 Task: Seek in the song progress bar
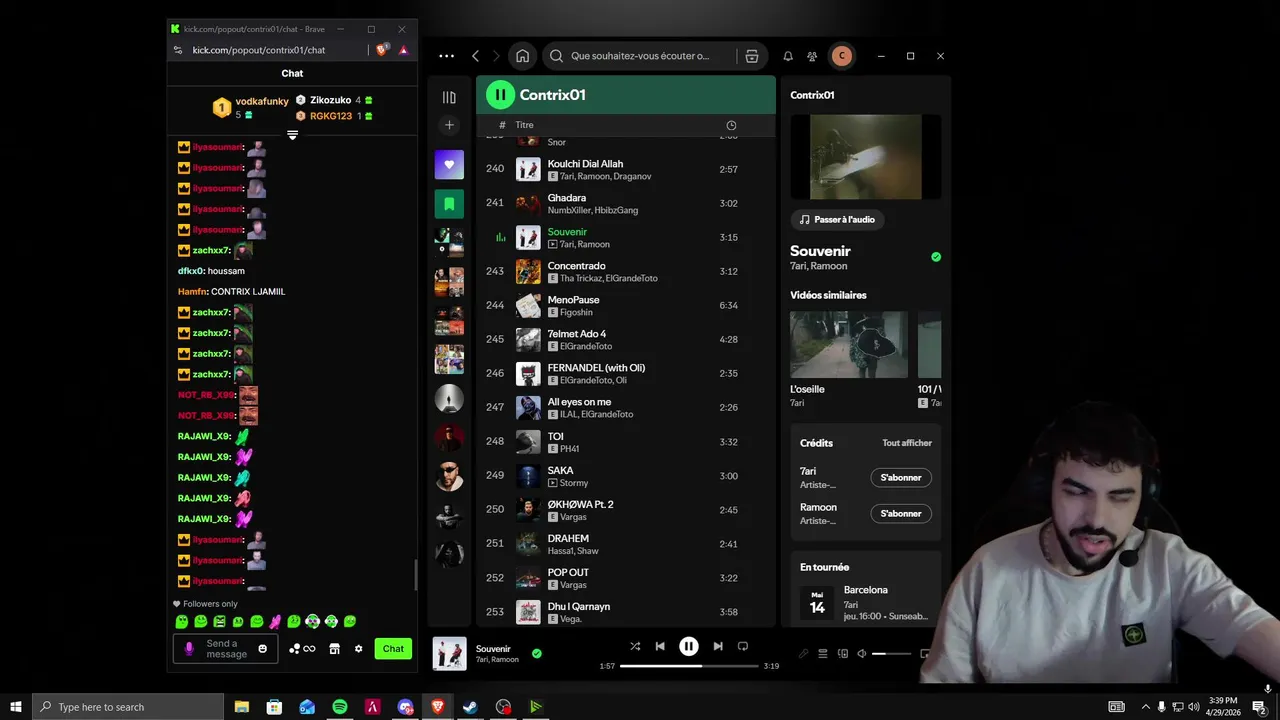tap(689, 666)
